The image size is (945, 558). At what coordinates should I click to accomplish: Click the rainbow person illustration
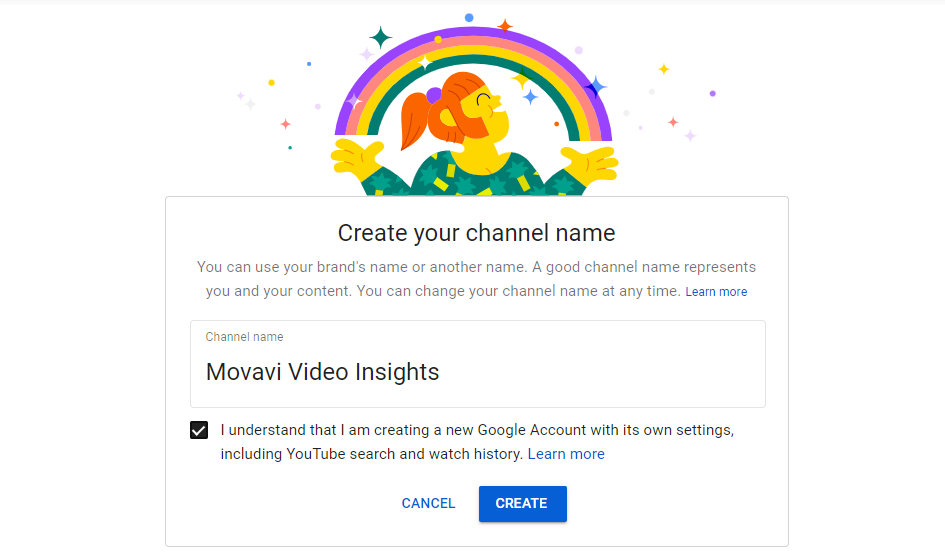click(x=475, y=105)
